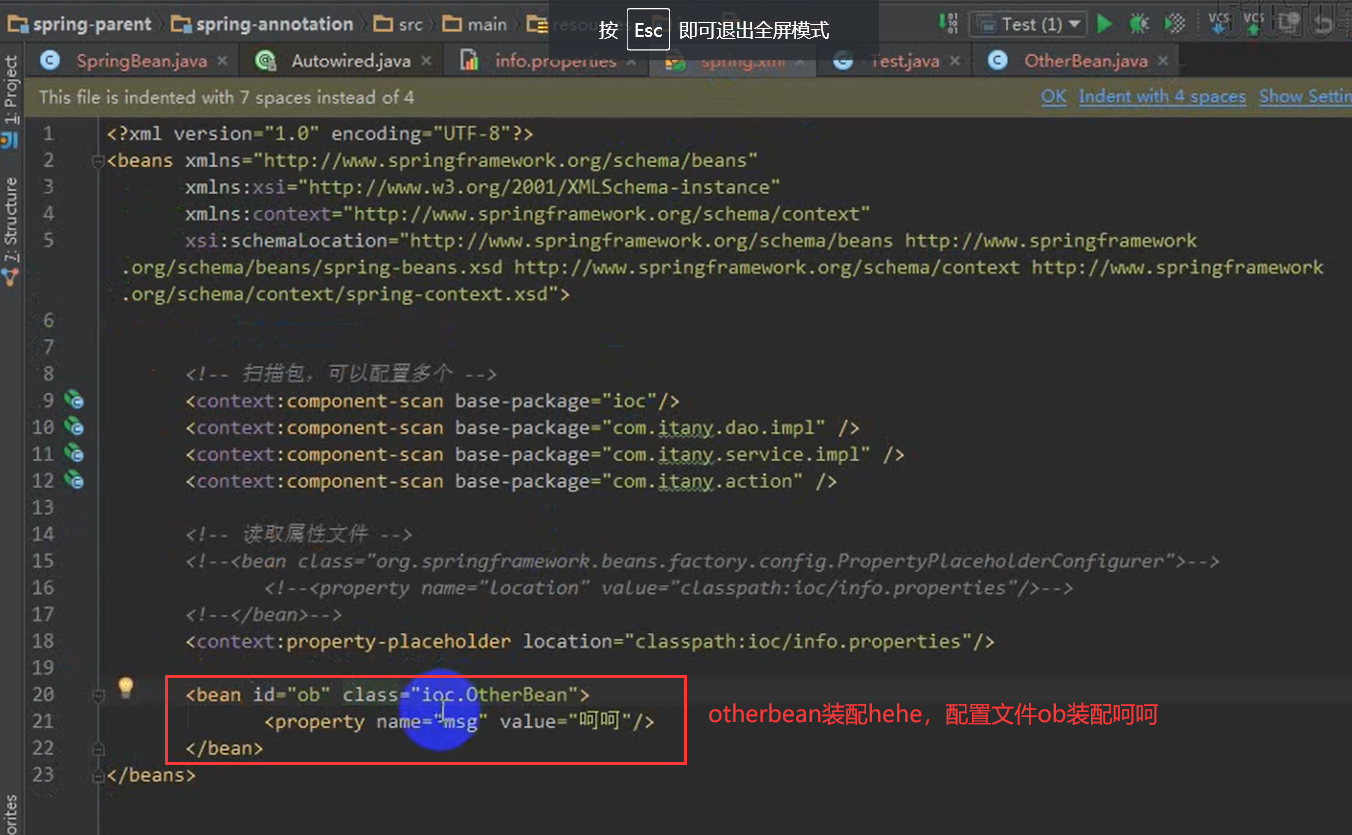Image resolution: width=1352 pixels, height=835 pixels.
Task: Click the gutter bean icon on line 11
Action: (74, 454)
